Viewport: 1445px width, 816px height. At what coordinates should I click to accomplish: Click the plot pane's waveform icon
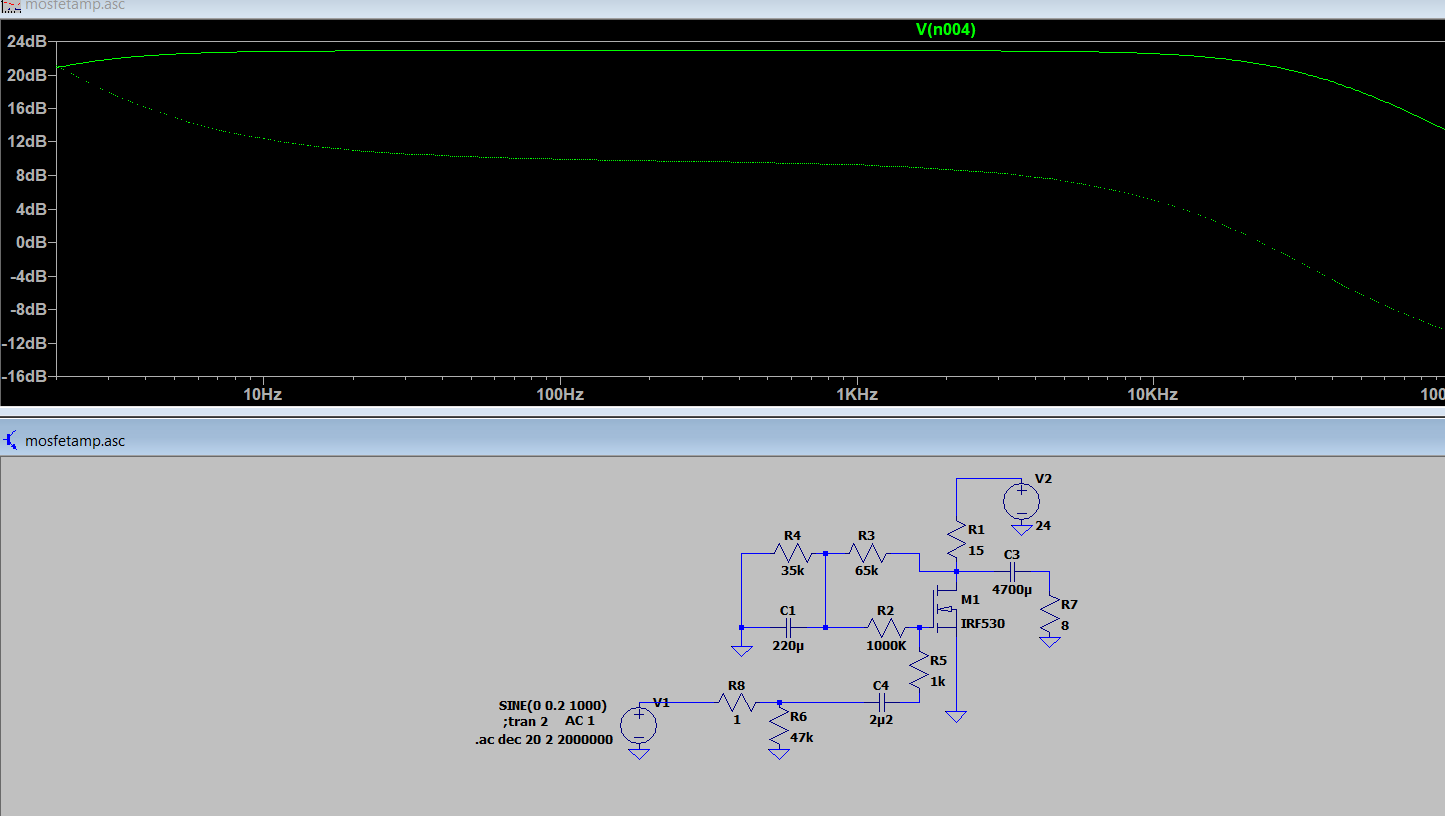click(11, 6)
